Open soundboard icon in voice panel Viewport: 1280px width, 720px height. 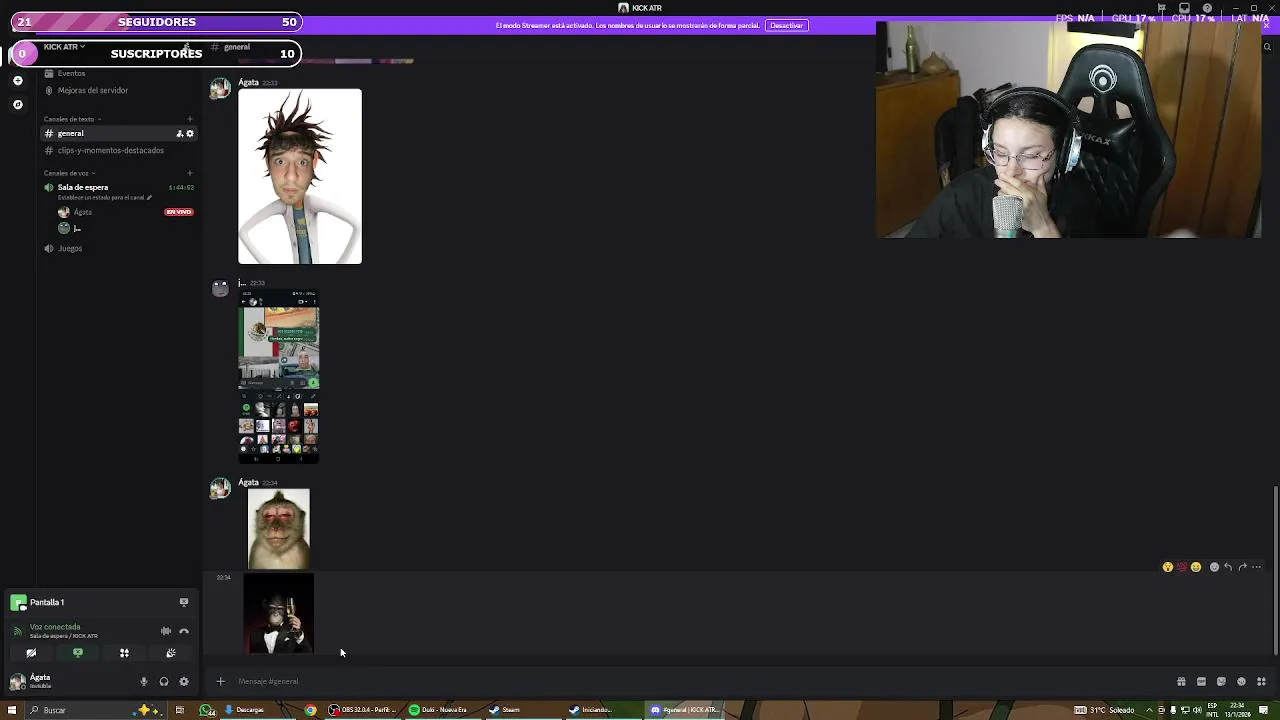click(x=171, y=653)
